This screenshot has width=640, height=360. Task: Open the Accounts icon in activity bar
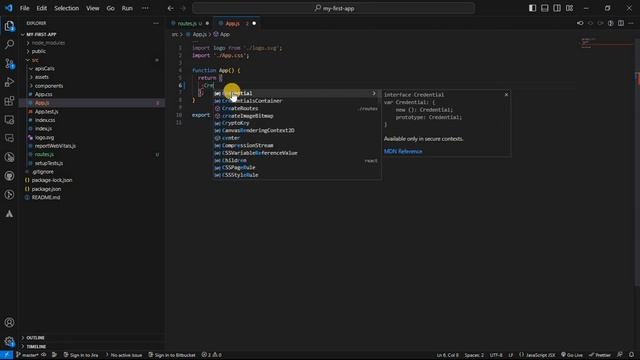(9, 322)
